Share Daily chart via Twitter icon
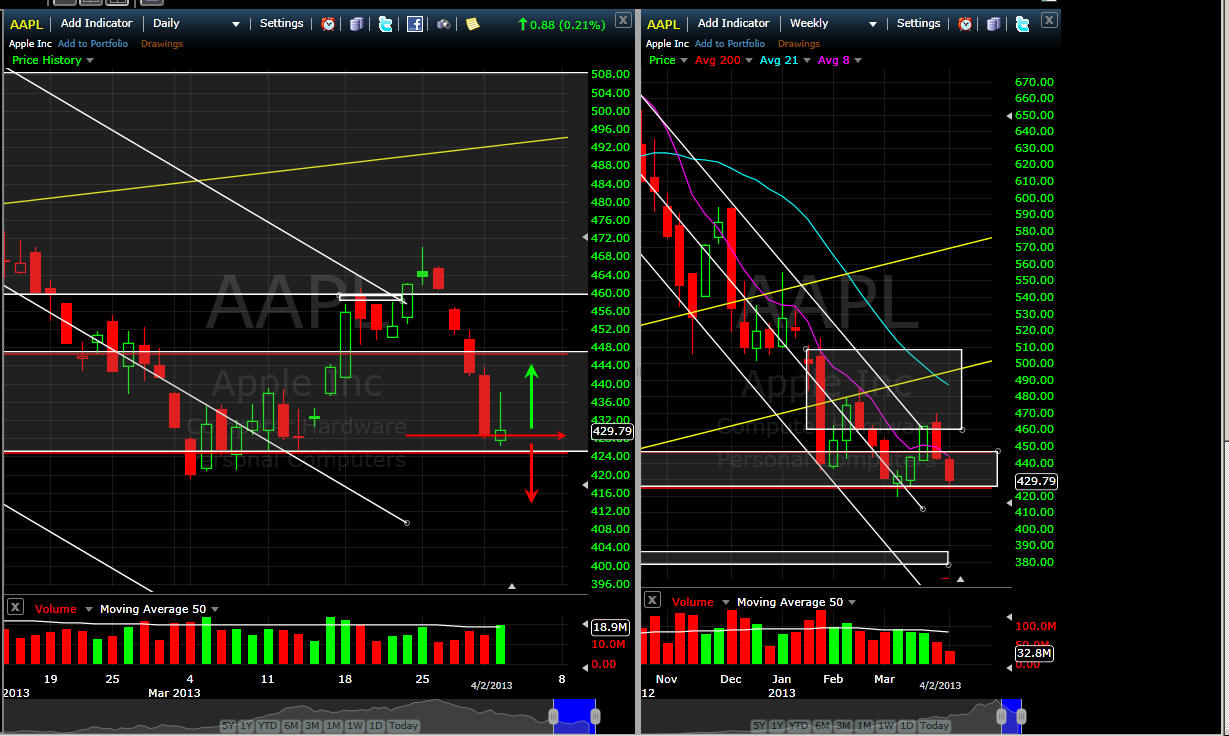 click(x=385, y=24)
